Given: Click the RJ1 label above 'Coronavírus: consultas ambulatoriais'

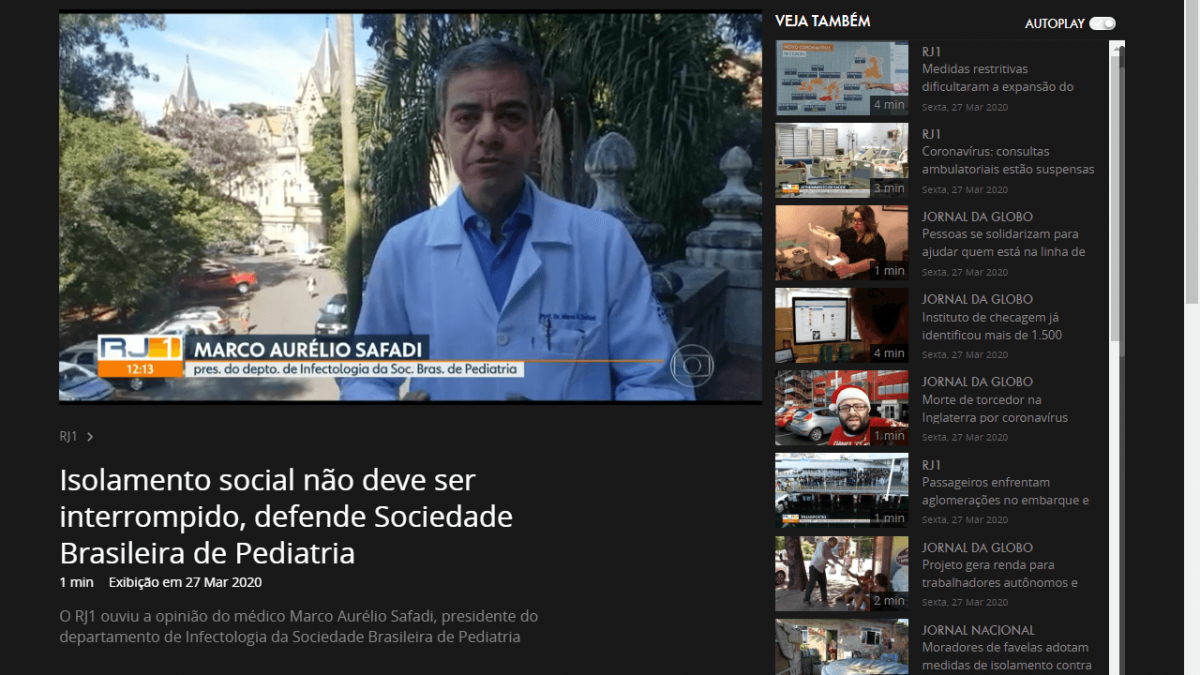Looking at the screenshot, I should coord(931,134).
